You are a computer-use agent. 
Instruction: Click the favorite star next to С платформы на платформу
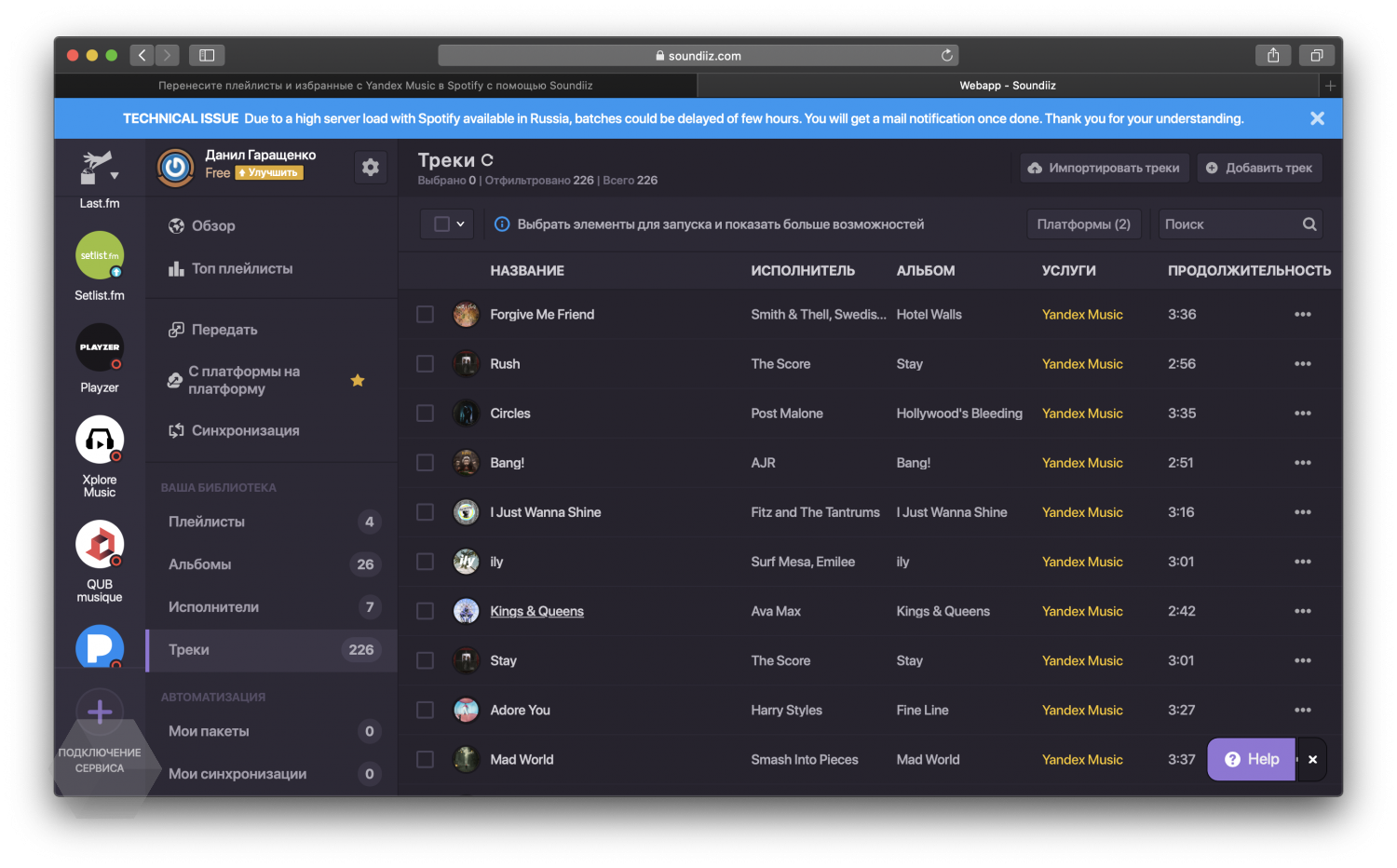pyautogui.click(x=358, y=380)
